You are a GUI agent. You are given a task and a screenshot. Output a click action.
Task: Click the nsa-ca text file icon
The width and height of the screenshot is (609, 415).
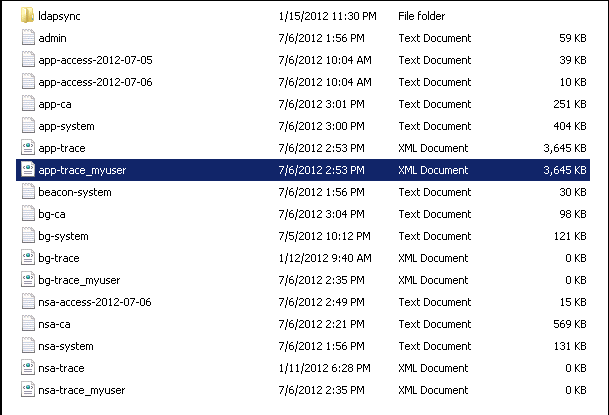(27, 324)
